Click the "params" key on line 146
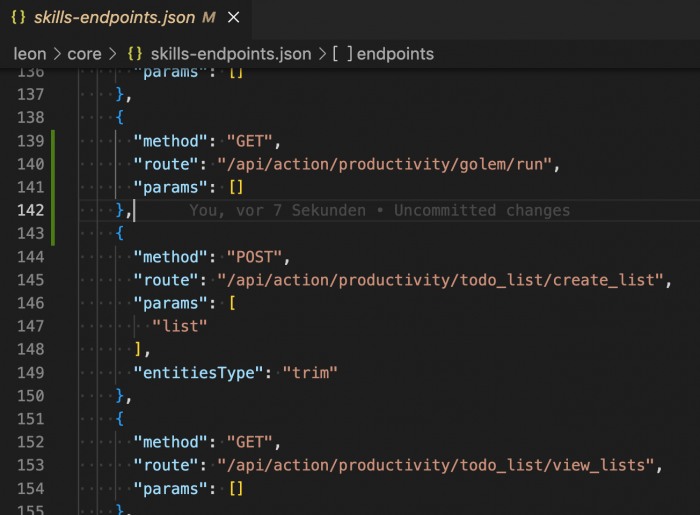The image size is (700, 515). coord(170,303)
